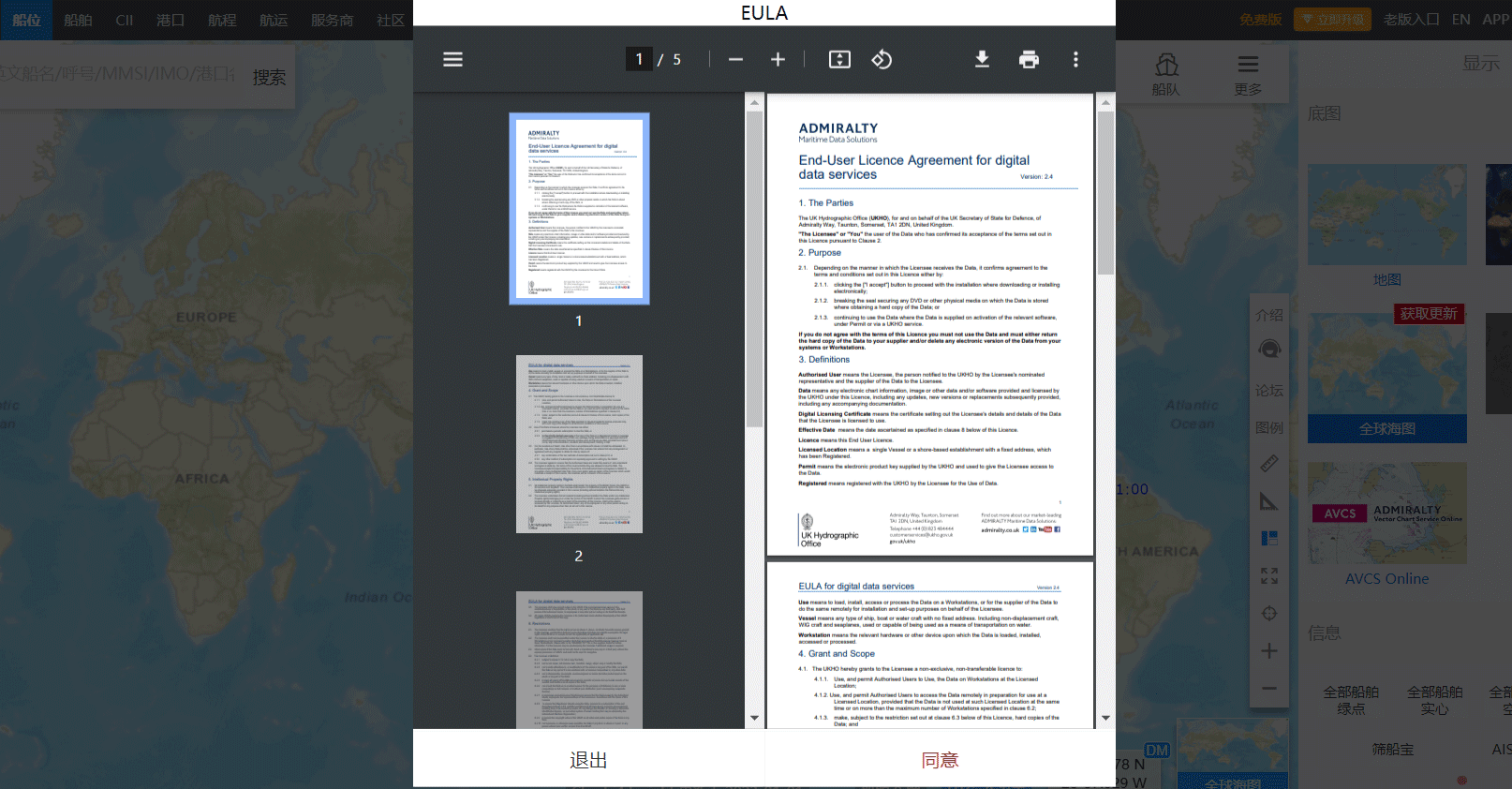Viewport: 1512px width, 789px height.
Task: Click the 搜索 search button
Action: point(269,78)
